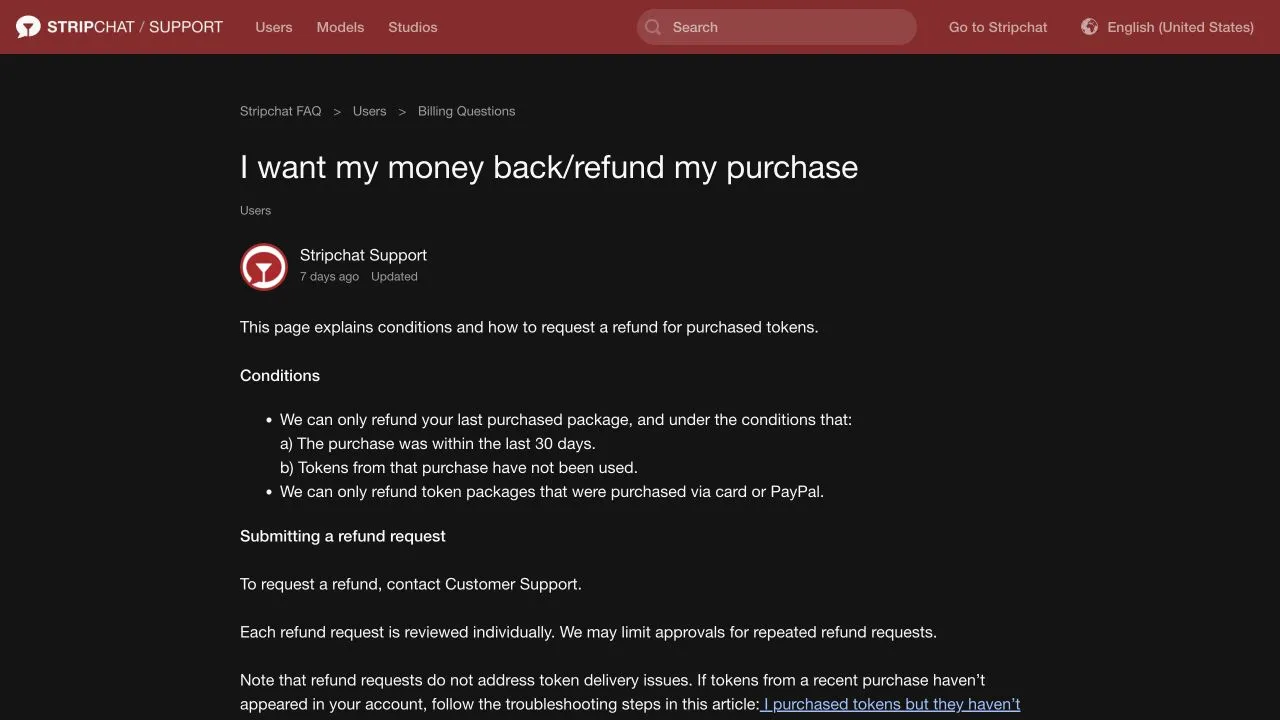Click 'Submitting a refund request' heading
Image resolution: width=1280 pixels, height=720 pixels.
coord(343,536)
